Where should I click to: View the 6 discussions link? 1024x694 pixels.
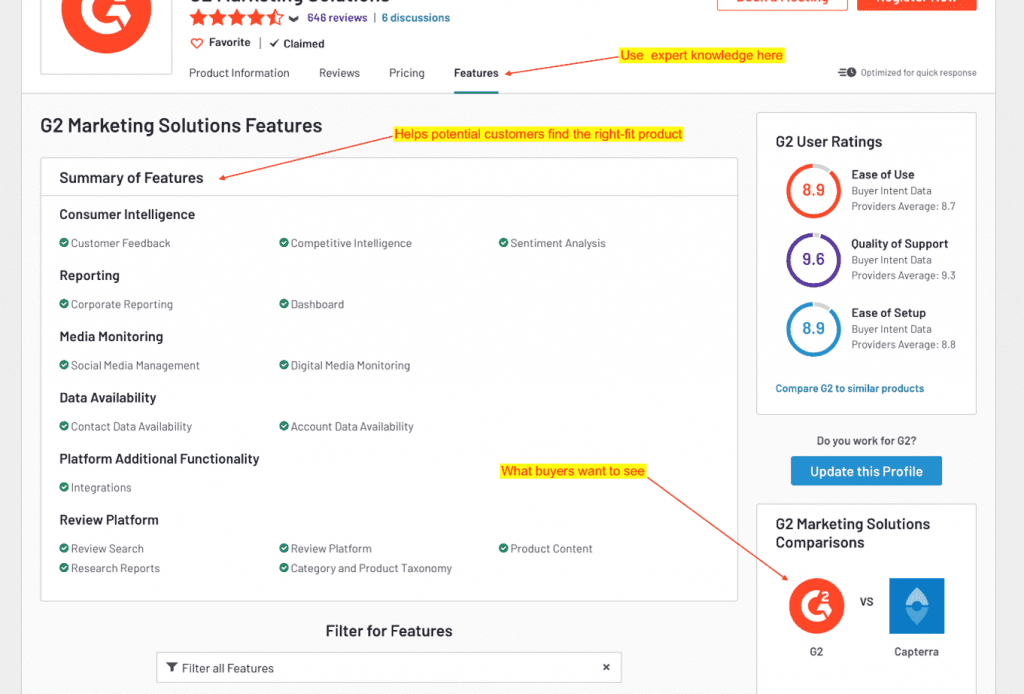[x=415, y=18]
